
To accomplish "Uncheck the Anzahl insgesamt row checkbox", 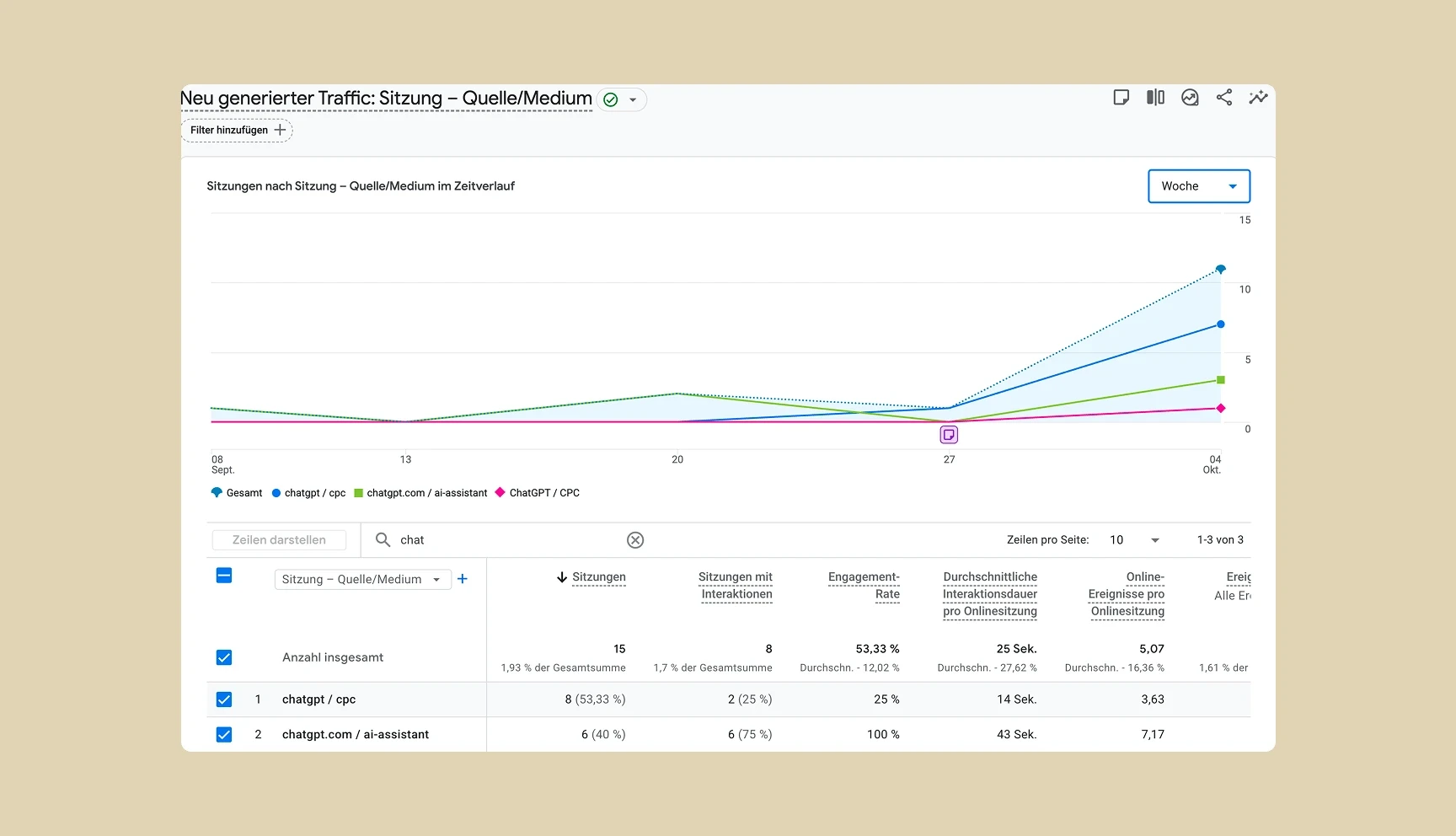I will coord(224,657).
